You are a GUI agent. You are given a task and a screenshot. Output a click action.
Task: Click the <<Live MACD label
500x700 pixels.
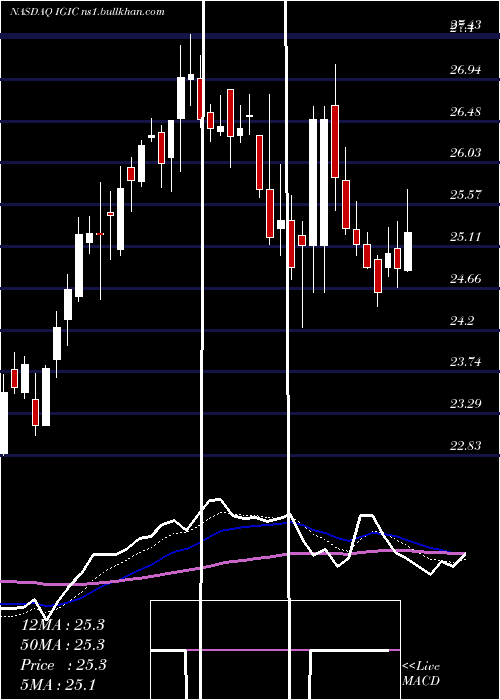click(421, 673)
